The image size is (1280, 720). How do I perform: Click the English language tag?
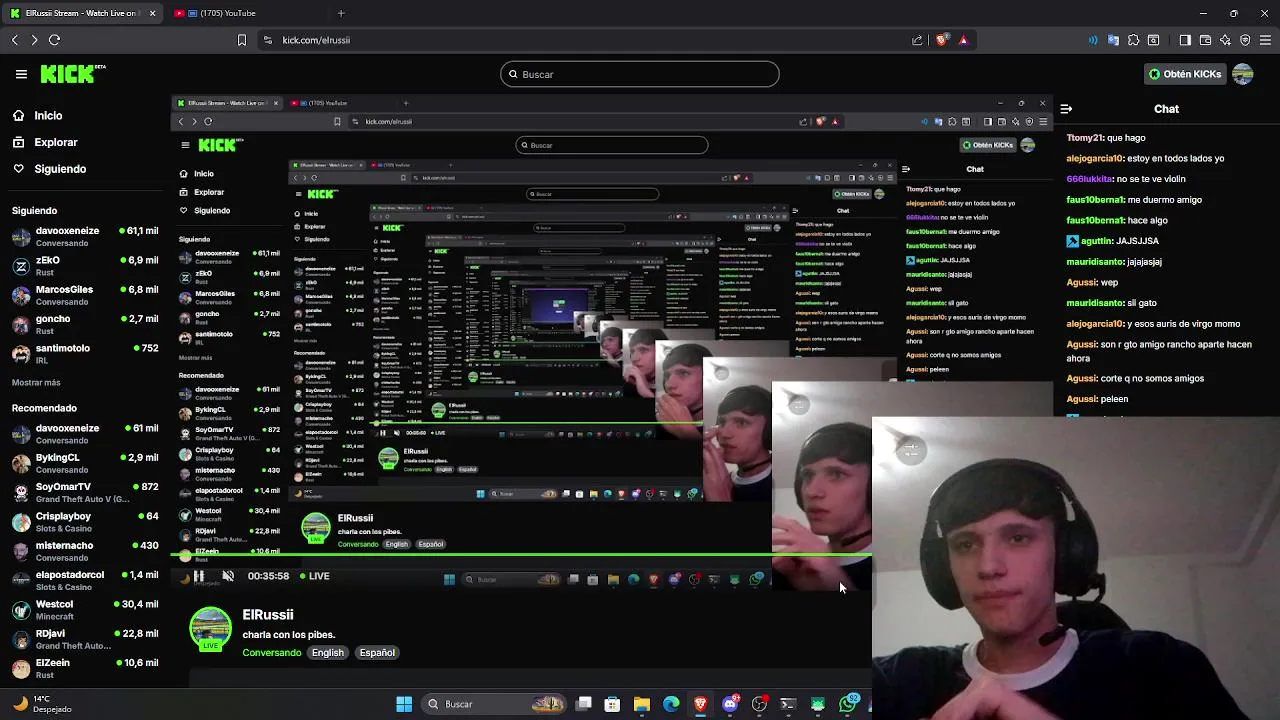click(327, 653)
